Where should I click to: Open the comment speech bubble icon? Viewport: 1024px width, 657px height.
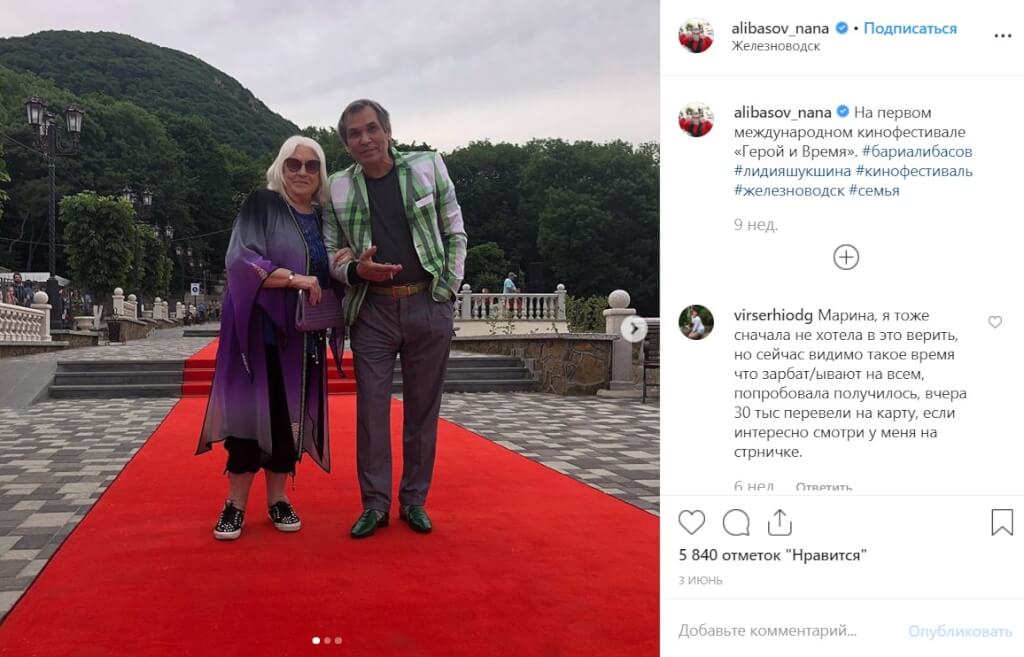click(736, 522)
